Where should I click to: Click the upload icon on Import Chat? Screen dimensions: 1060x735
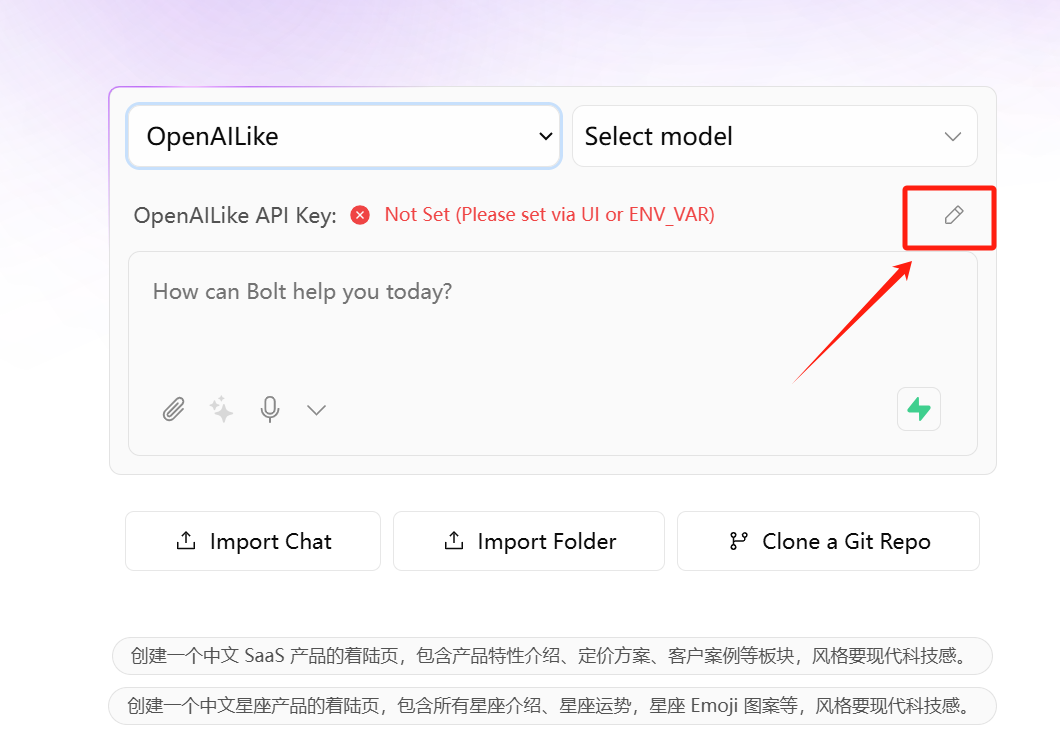[x=186, y=540]
